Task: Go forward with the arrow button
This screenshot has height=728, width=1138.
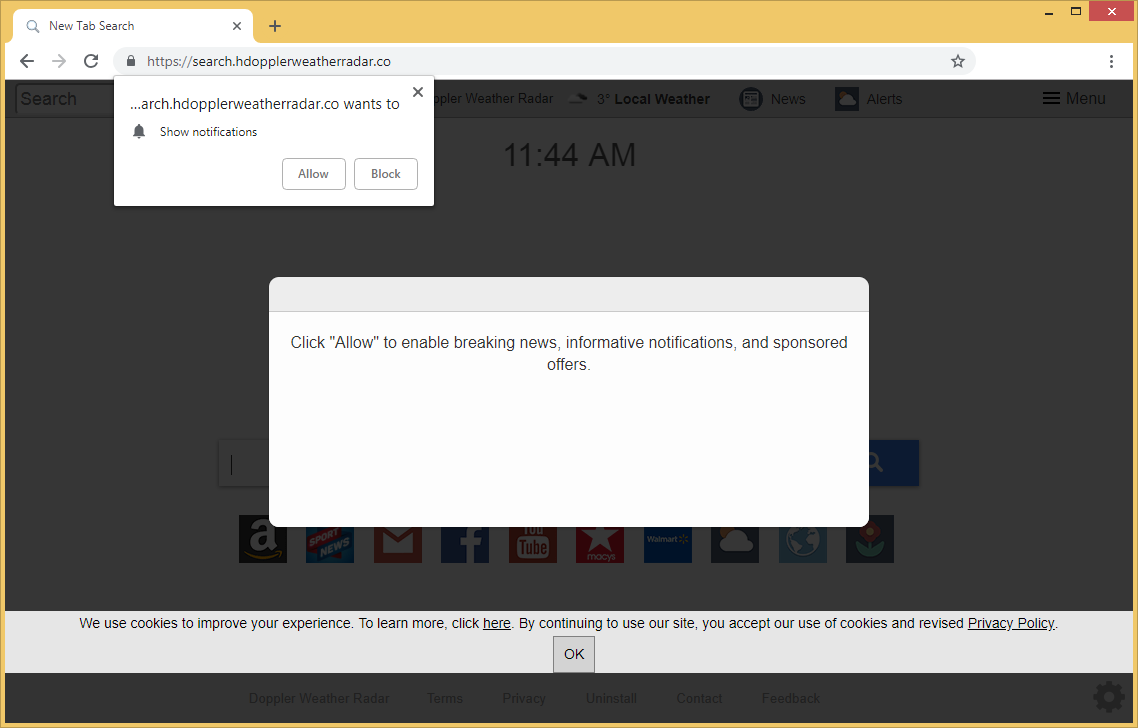Action: click(59, 61)
